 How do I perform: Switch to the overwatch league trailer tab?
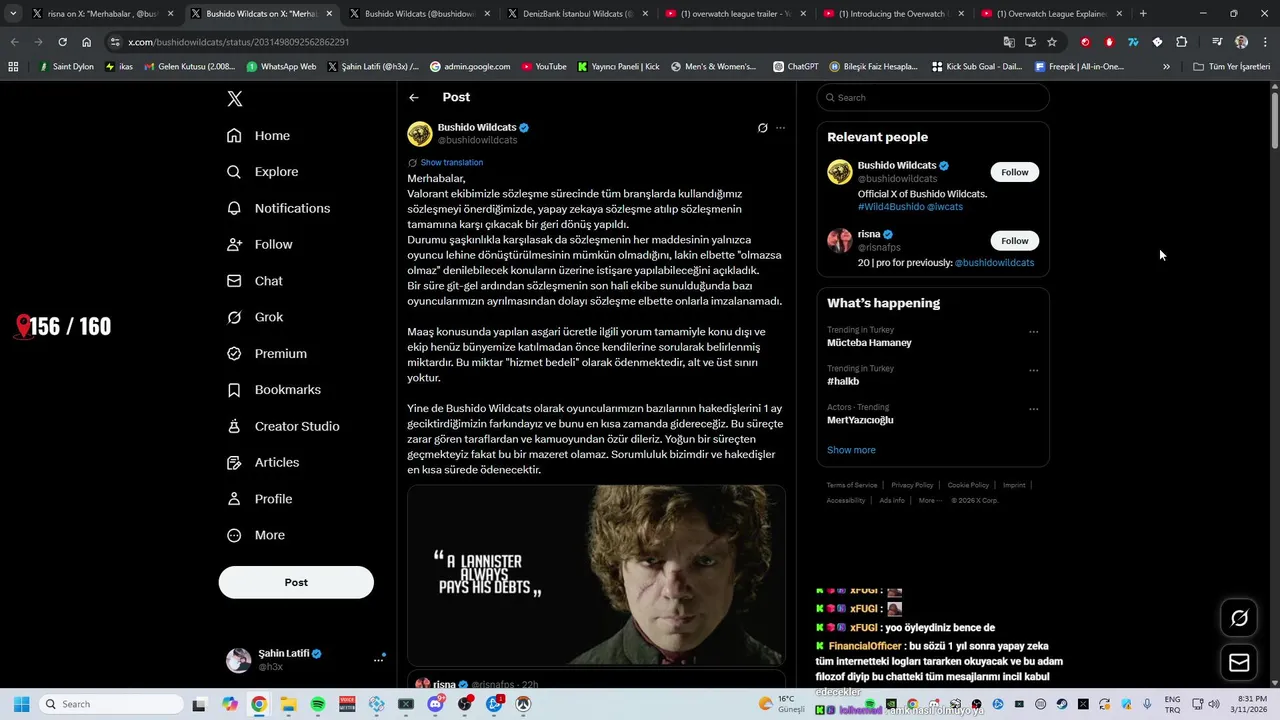click(x=736, y=14)
